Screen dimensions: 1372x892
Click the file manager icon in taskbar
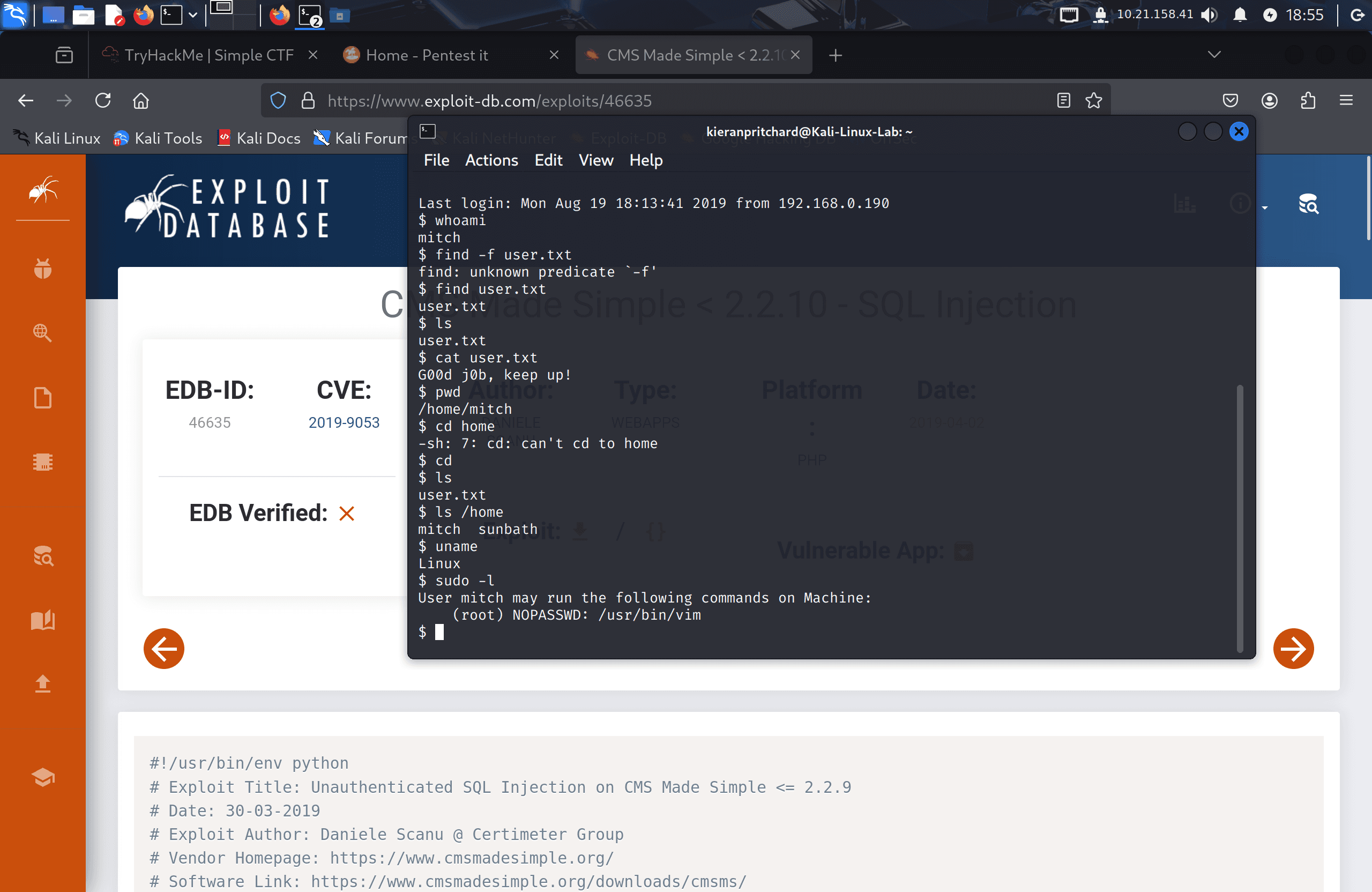pyautogui.click(x=83, y=15)
